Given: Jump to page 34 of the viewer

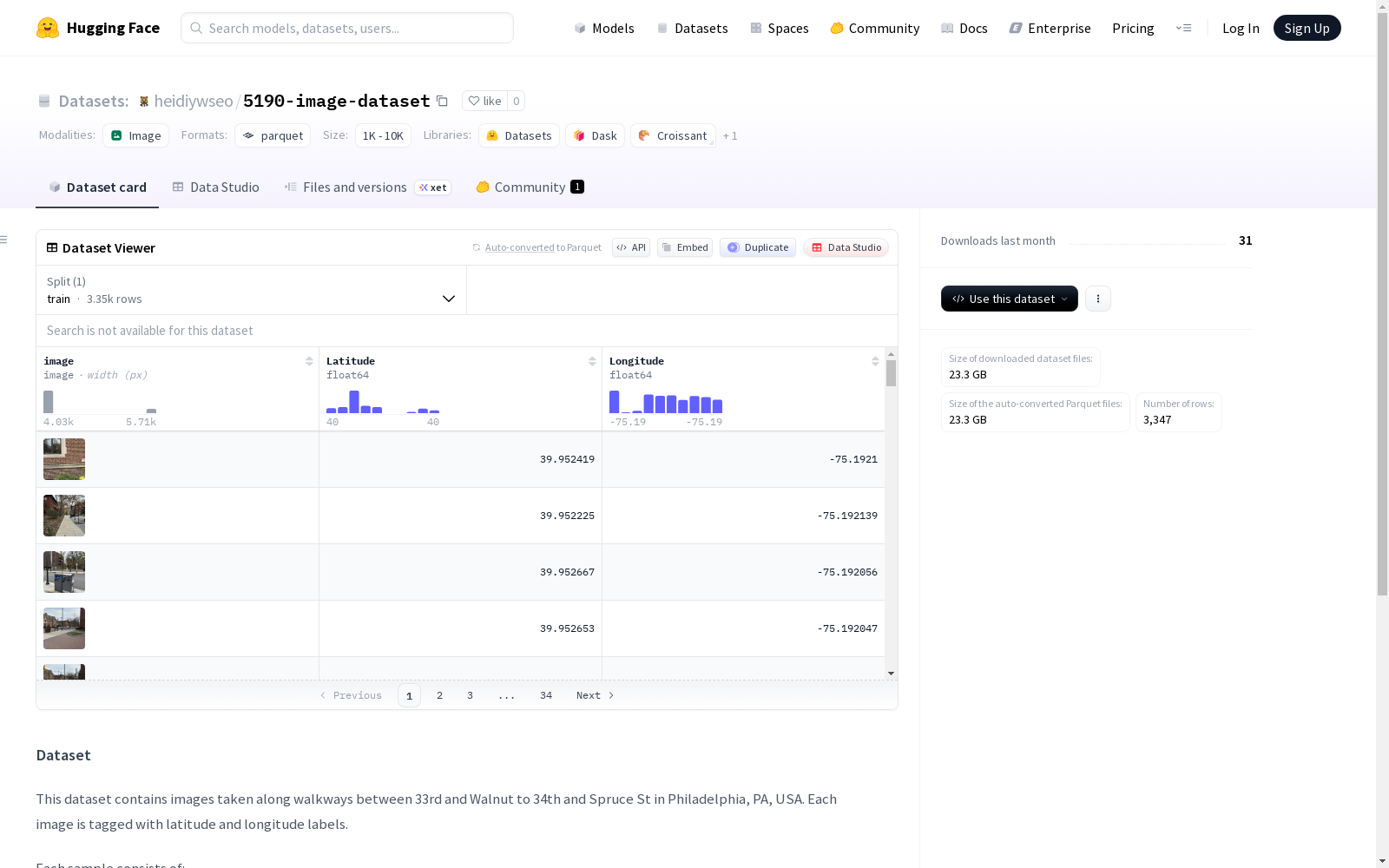Looking at the screenshot, I should coord(546,695).
